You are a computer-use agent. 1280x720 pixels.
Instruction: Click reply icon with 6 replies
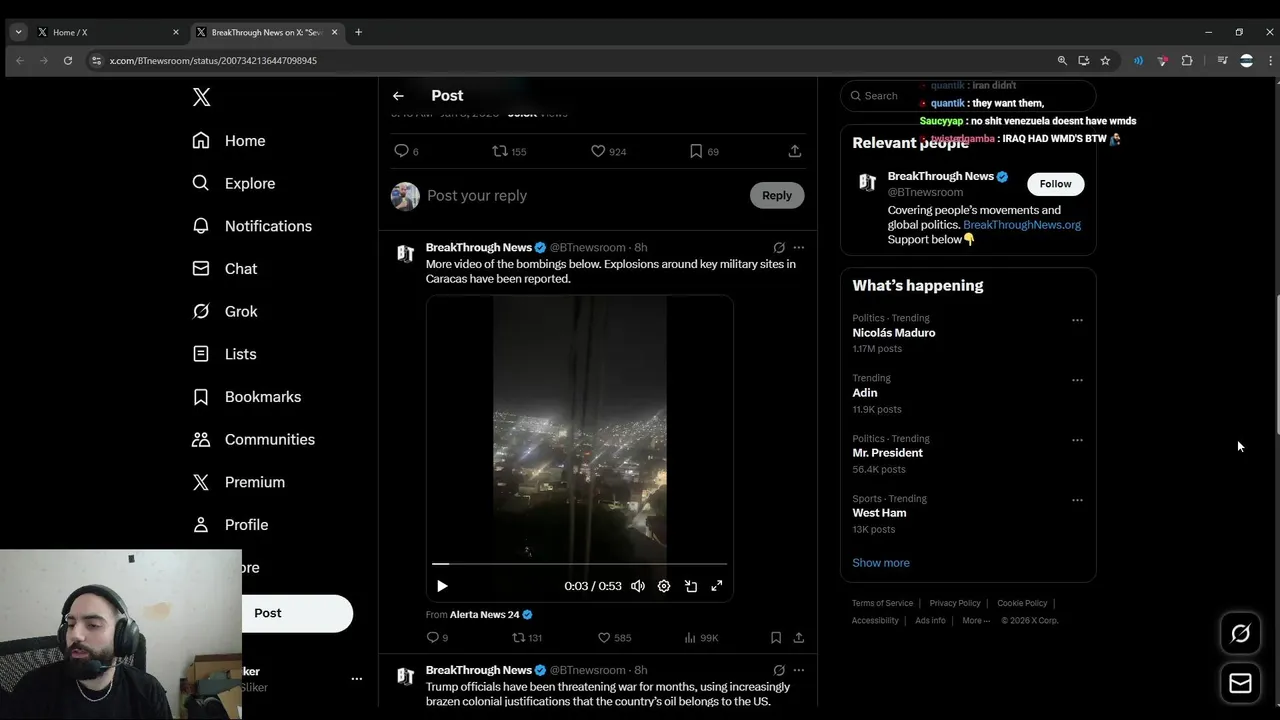pyautogui.click(x=406, y=151)
